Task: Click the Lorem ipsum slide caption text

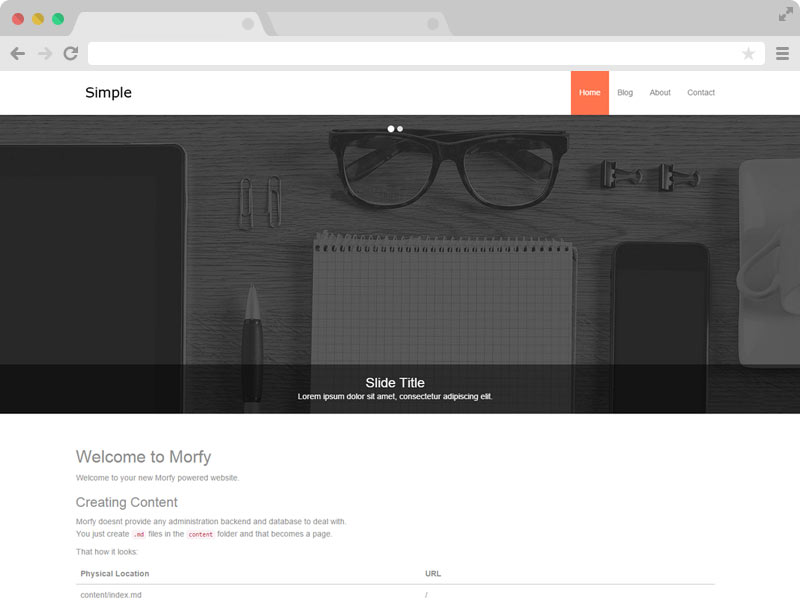Action: 395,396
